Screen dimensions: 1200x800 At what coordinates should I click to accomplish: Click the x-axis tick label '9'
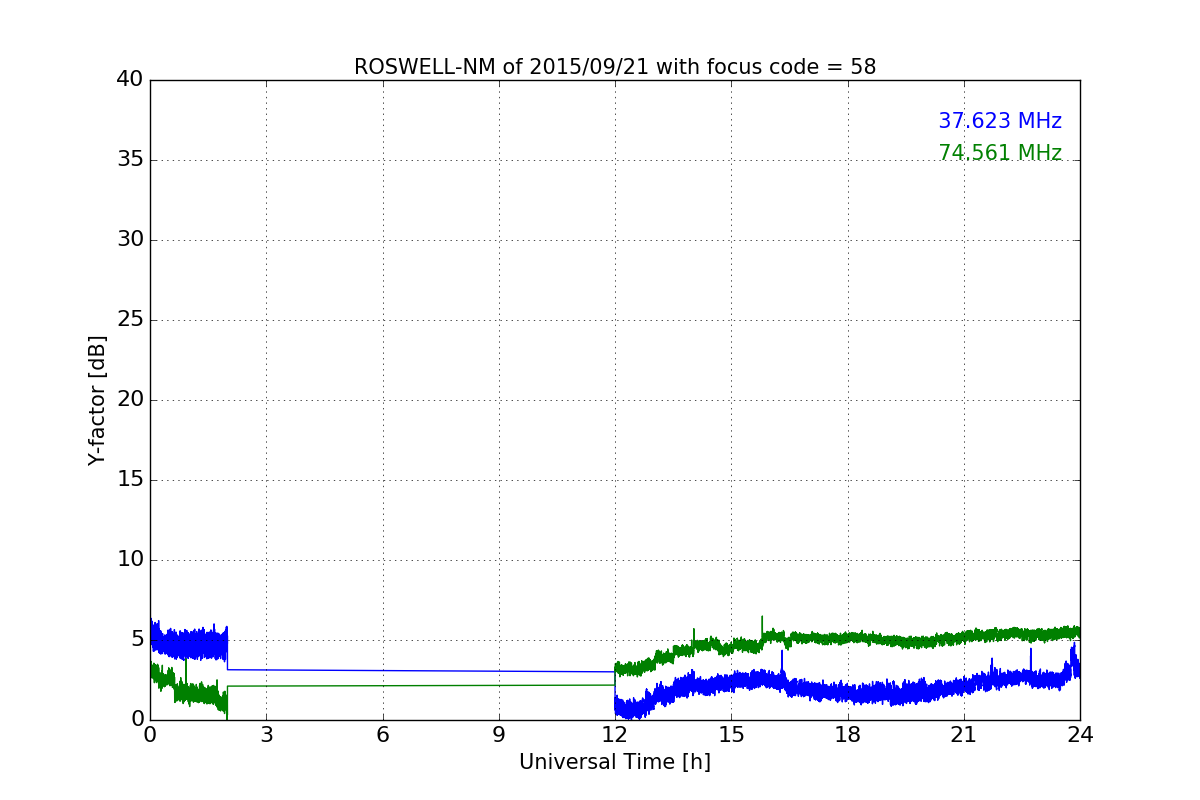pyautogui.click(x=499, y=735)
